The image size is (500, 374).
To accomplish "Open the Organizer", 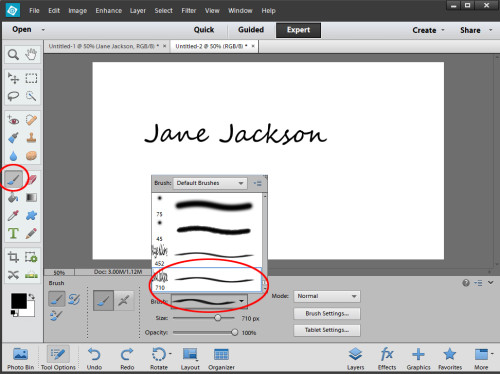I will [221, 358].
